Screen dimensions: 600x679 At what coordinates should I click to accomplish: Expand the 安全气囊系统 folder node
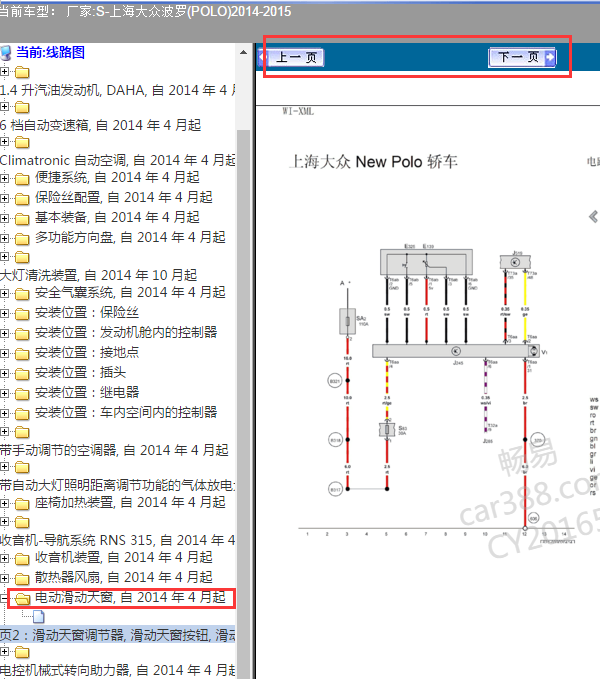pyautogui.click(x=4, y=293)
